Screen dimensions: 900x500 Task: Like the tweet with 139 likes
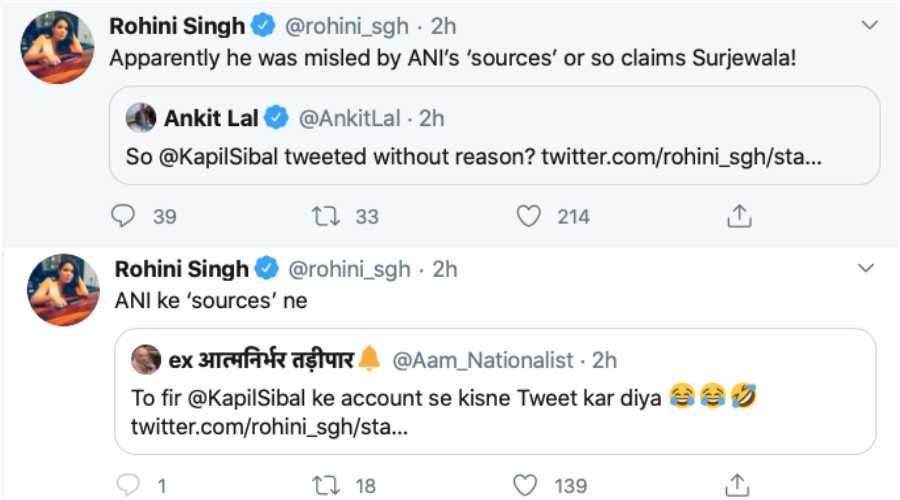[526, 486]
